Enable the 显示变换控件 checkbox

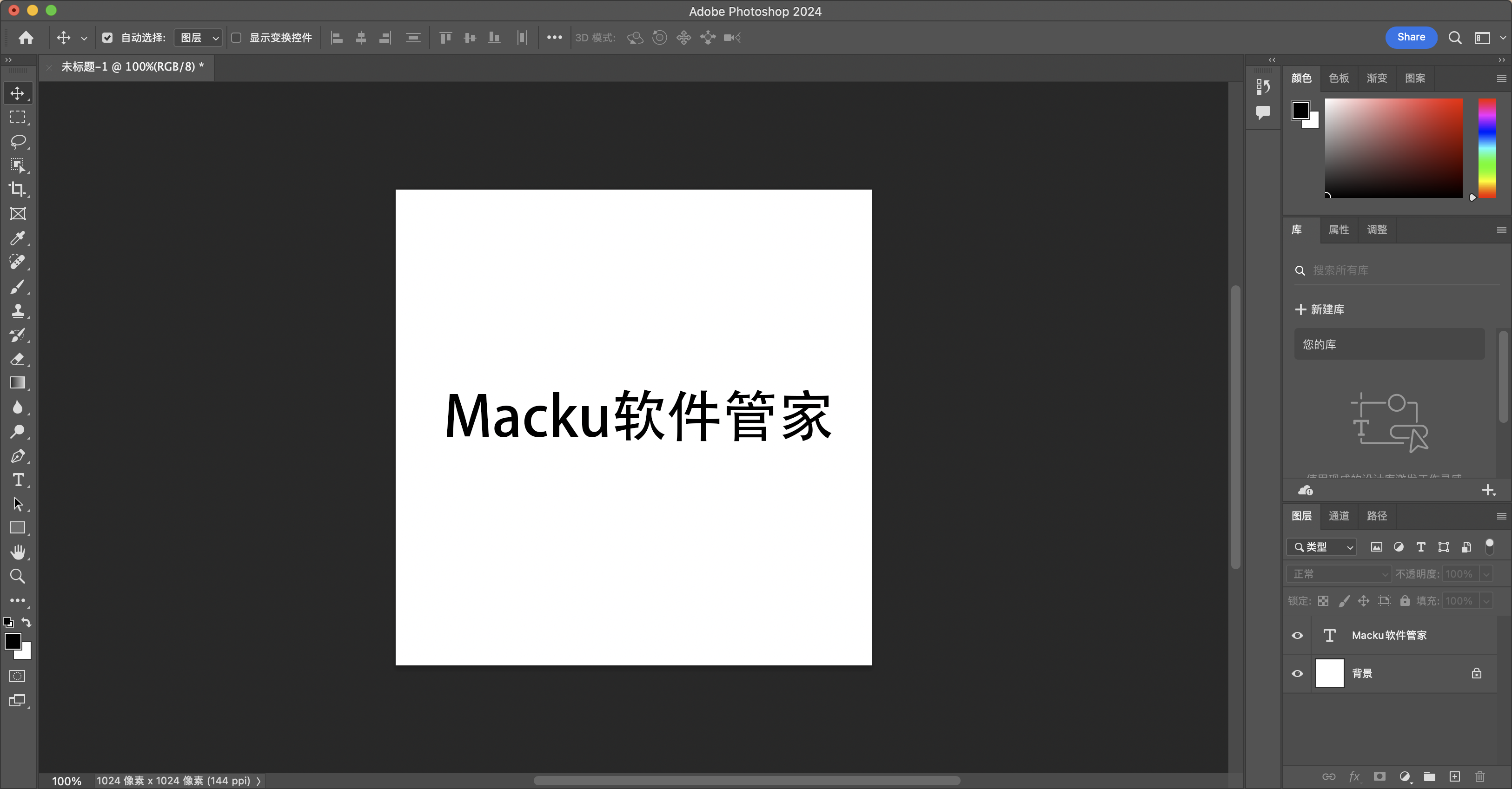[x=236, y=38]
